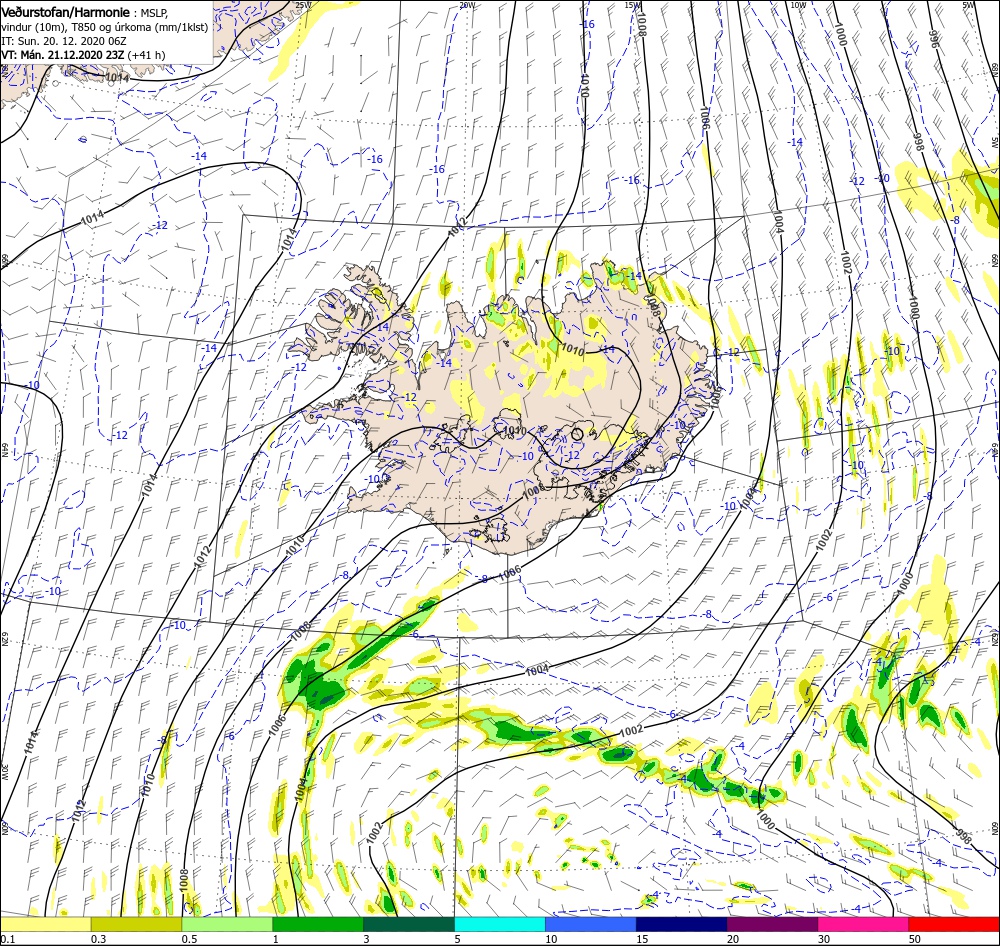Click the "0.3" legend value
Viewport: 1000px width, 946px height.
point(98,939)
